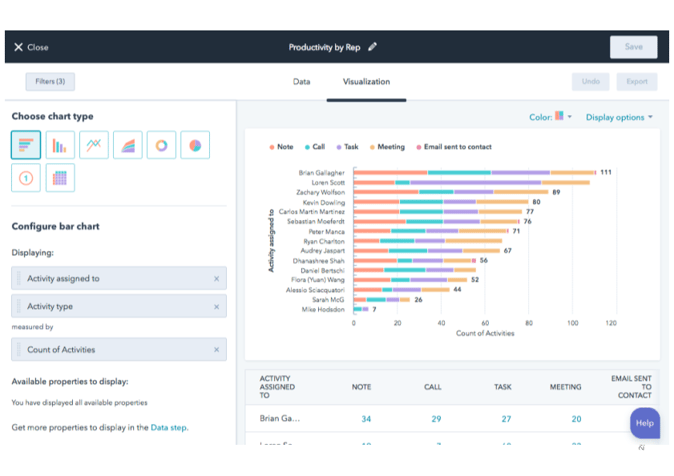Screen dimensions: 674x476
Task: Remove Count of Activities measure
Action: pyautogui.click(x=216, y=350)
